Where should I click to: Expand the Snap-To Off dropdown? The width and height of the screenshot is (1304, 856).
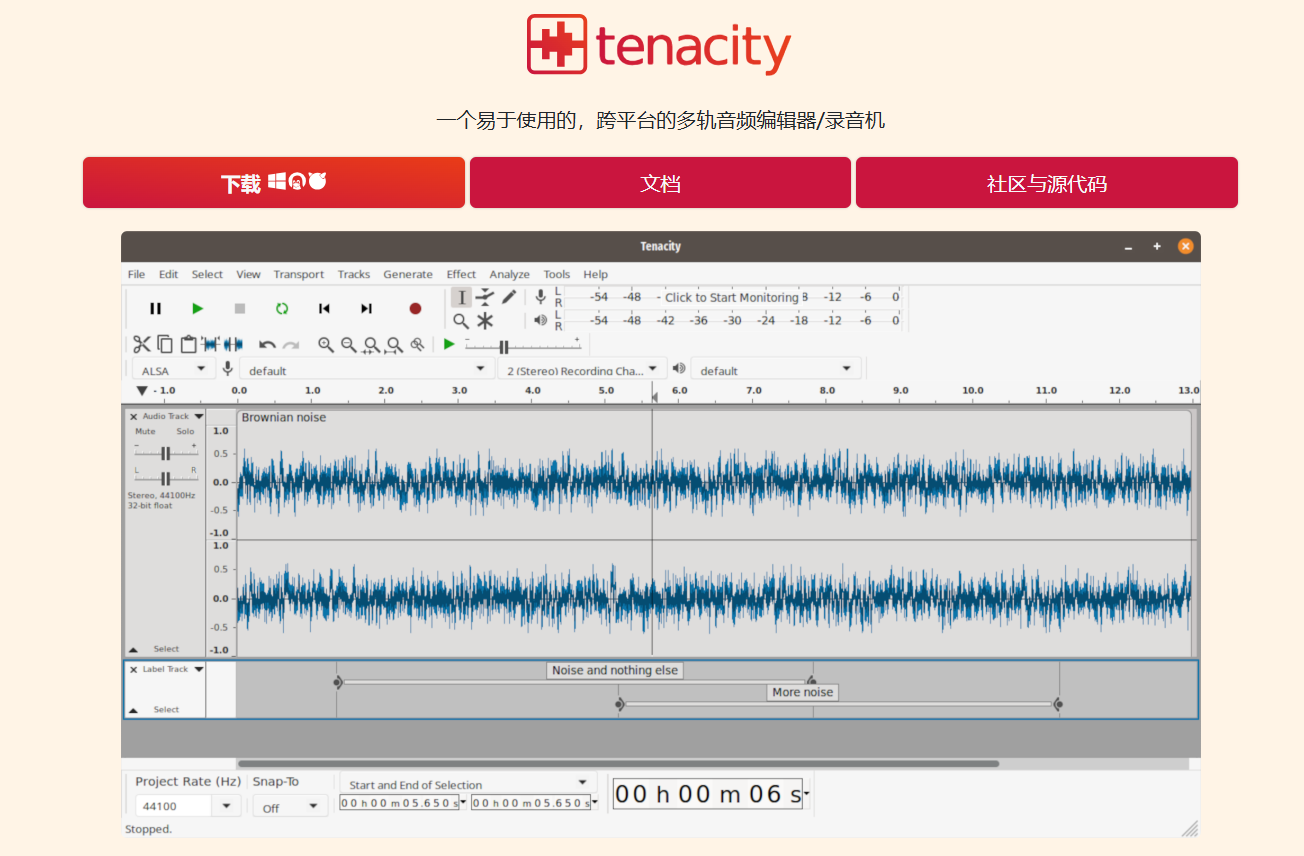[x=290, y=807]
